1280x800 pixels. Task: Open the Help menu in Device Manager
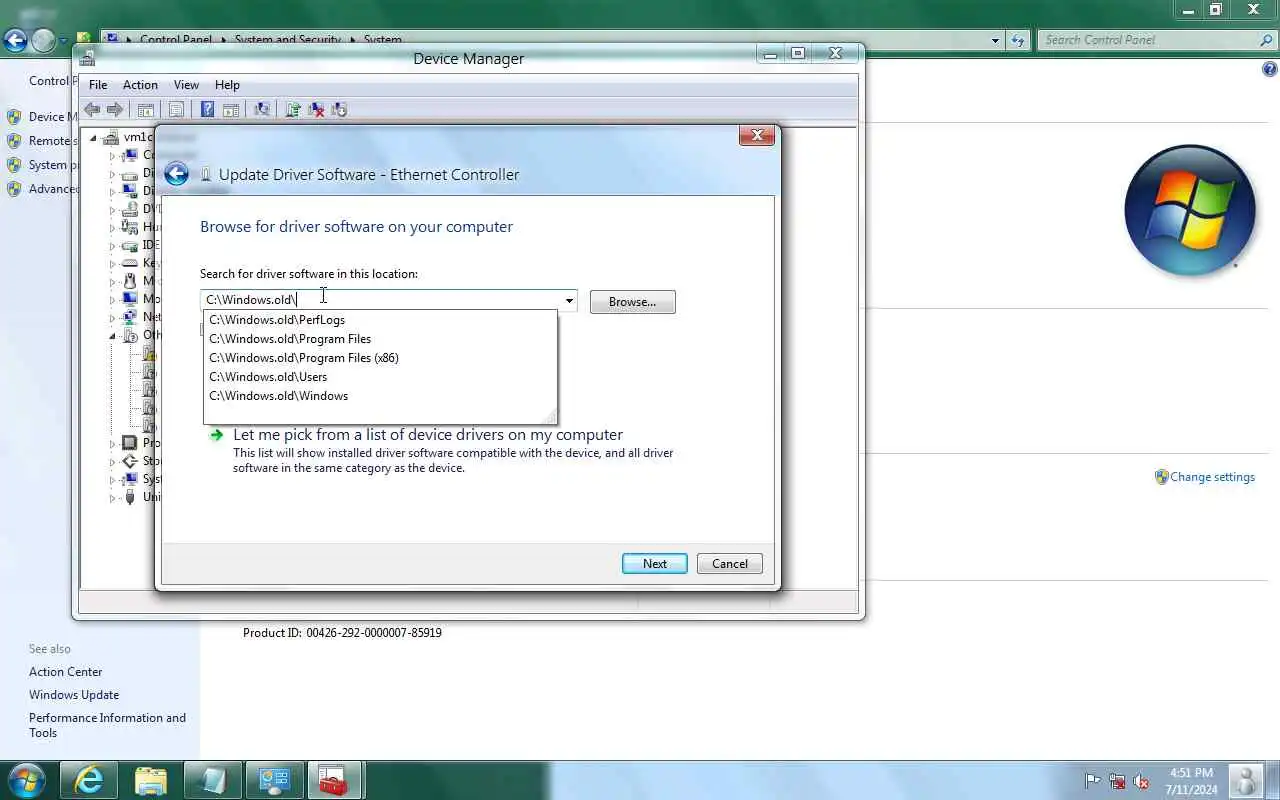pos(227,85)
